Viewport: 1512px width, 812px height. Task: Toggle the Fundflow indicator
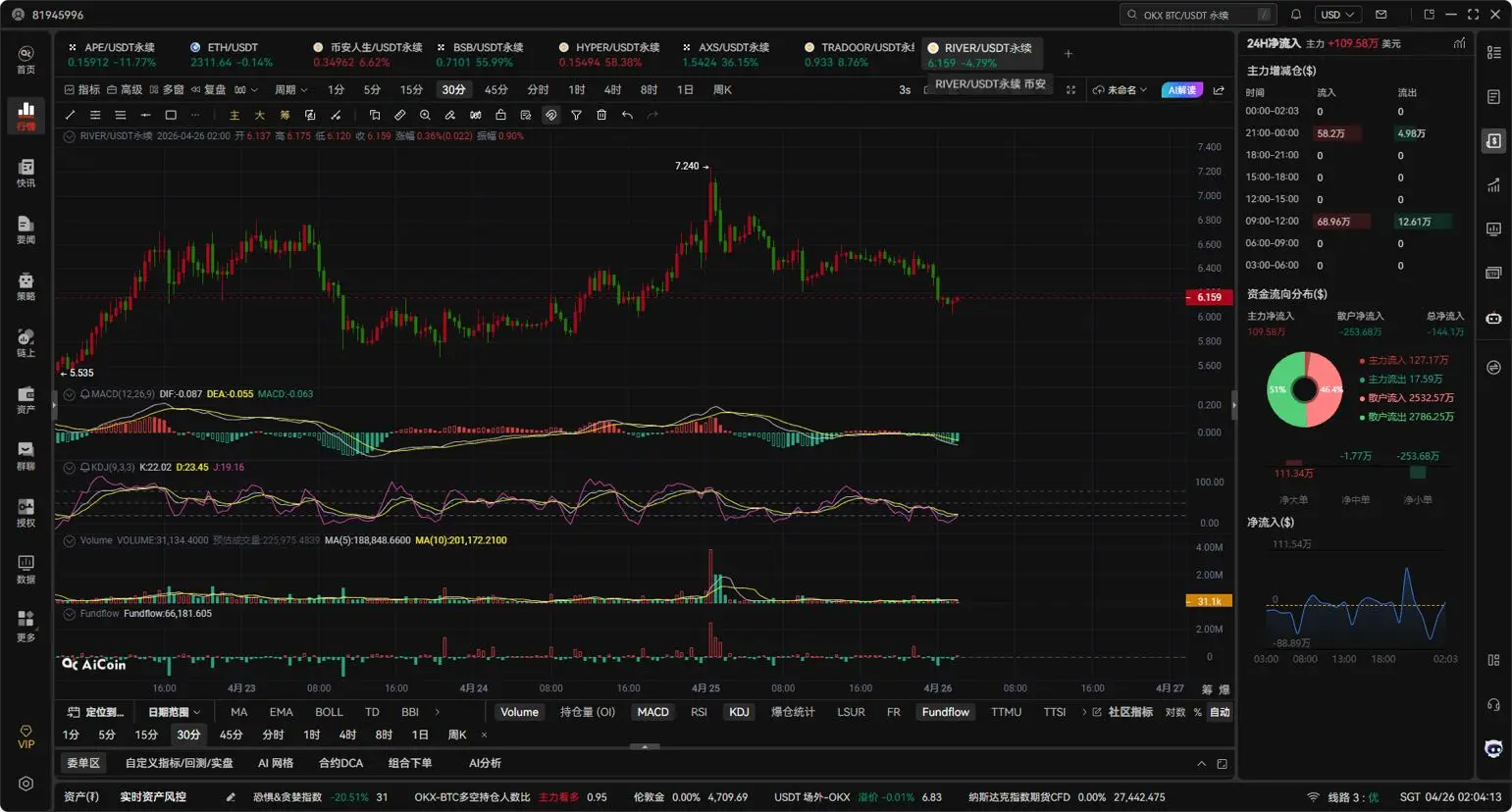pyautogui.click(x=945, y=712)
